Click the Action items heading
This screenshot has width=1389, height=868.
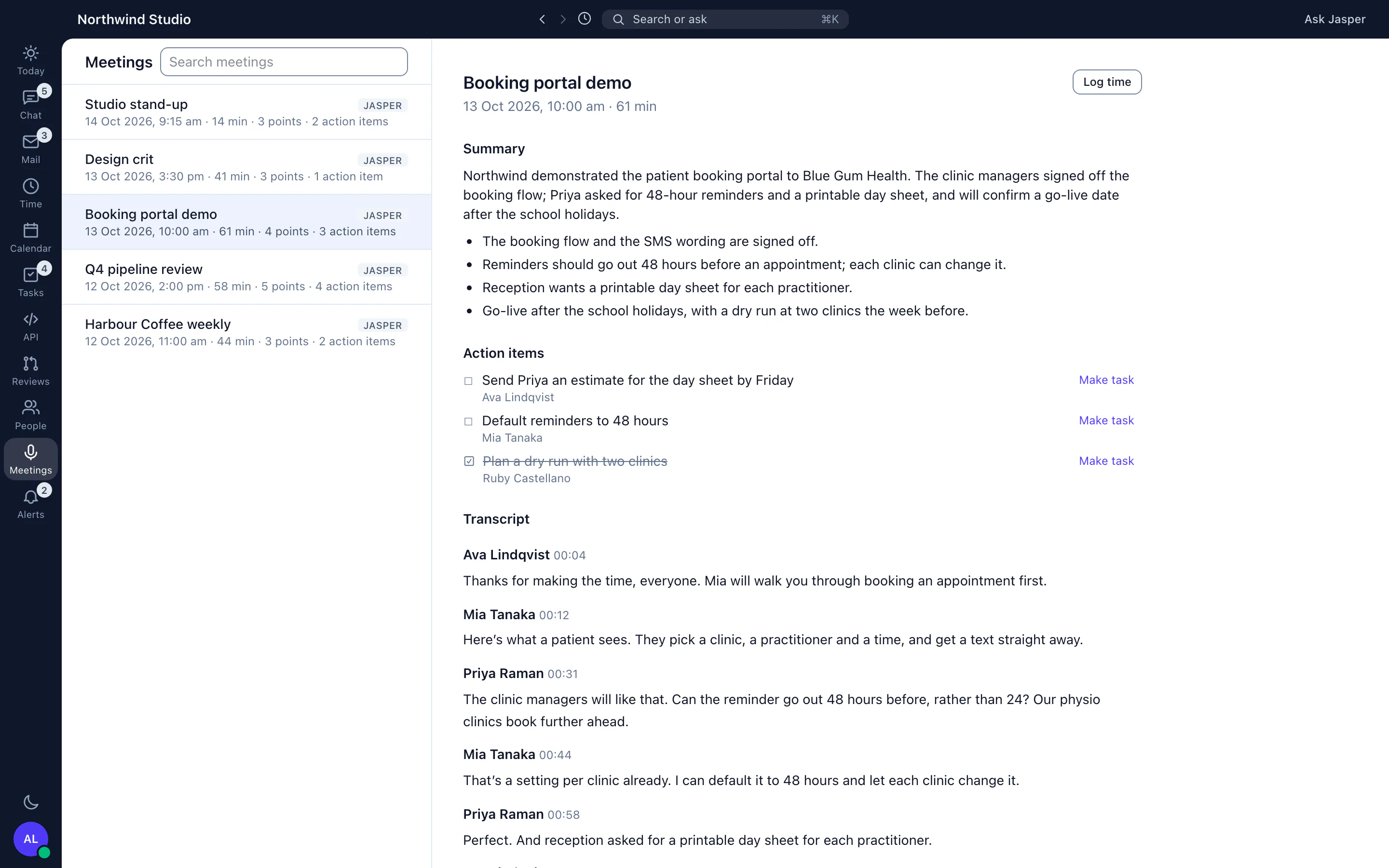[x=504, y=353]
